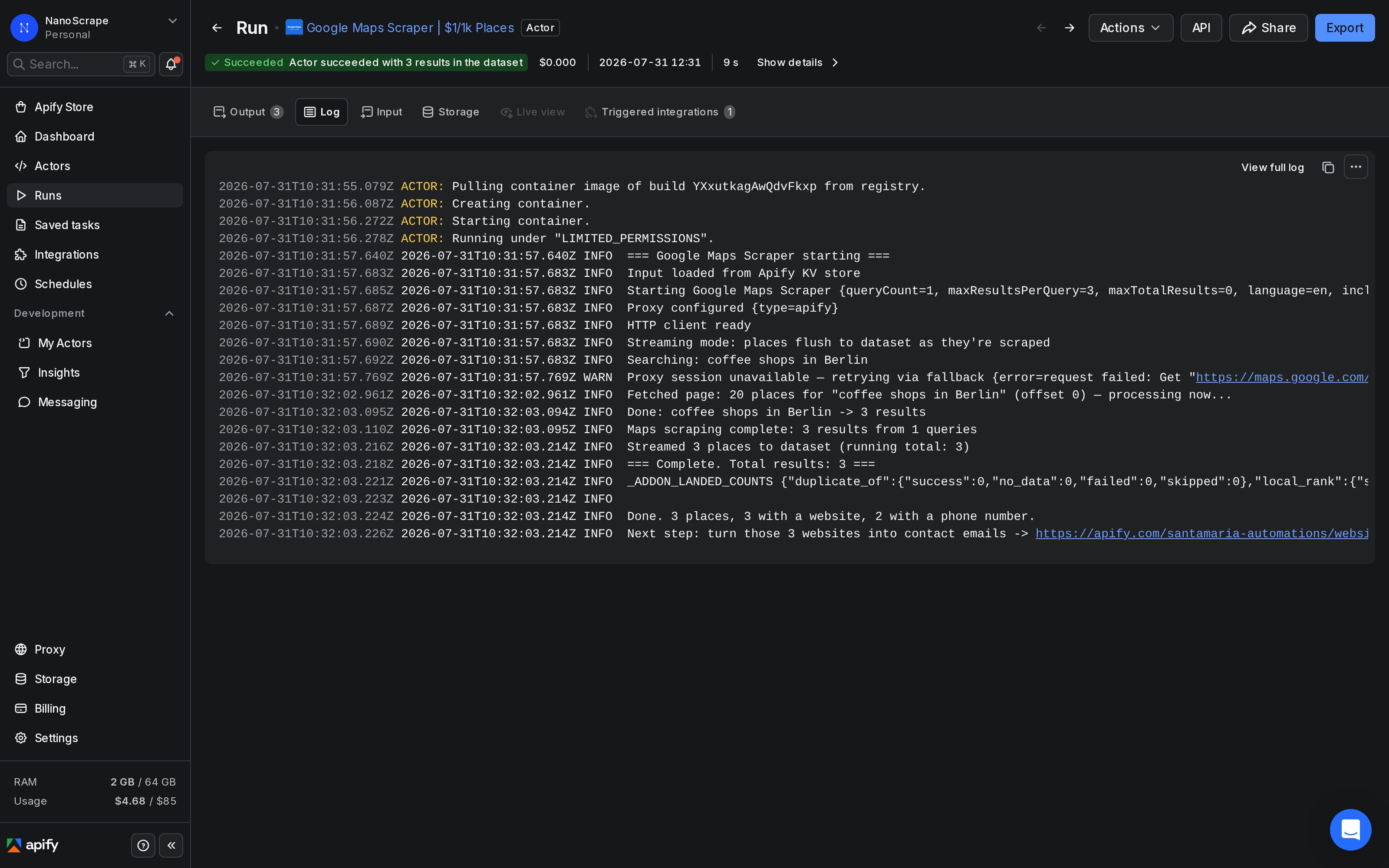Click into the Search field

[x=81, y=64]
